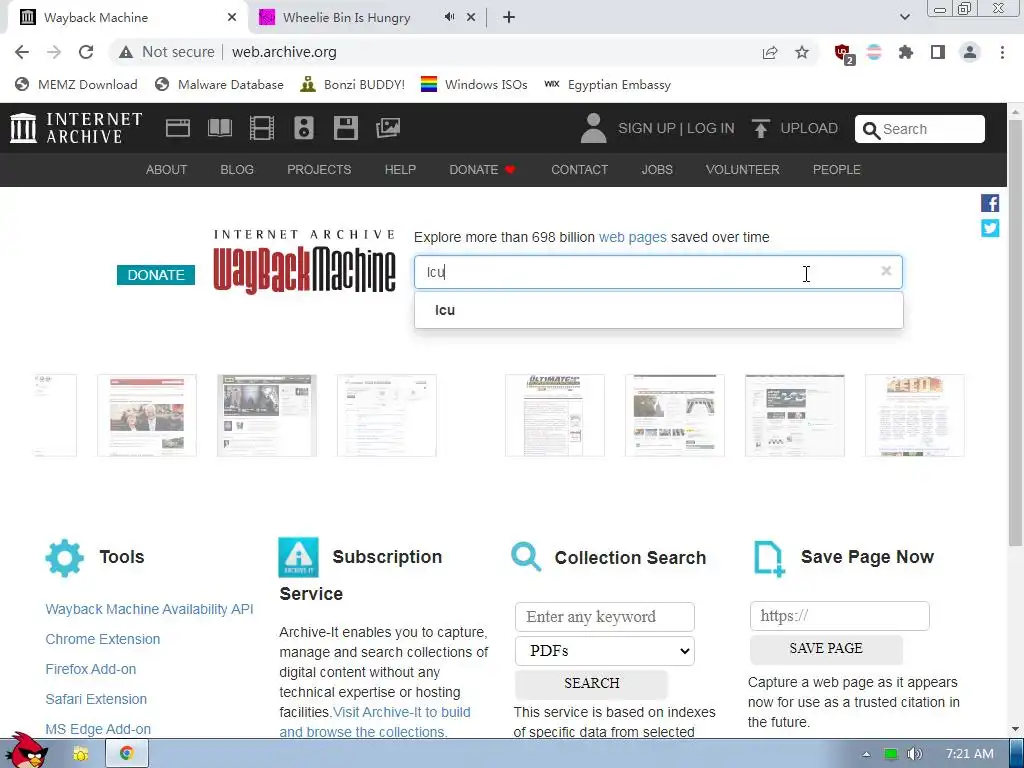1024x768 pixels.
Task: Open the Images icon
Action: tap(388, 128)
